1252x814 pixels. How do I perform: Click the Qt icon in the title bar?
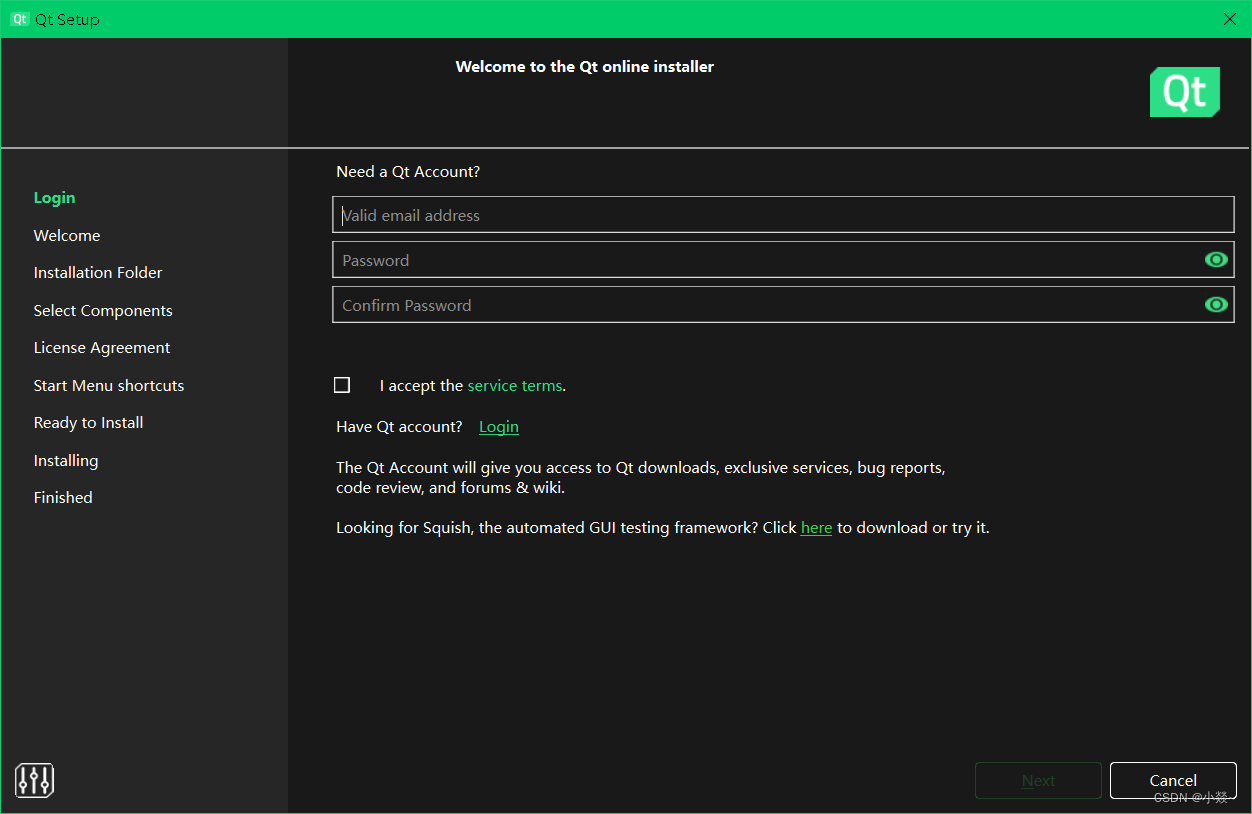[x=19, y=19]
